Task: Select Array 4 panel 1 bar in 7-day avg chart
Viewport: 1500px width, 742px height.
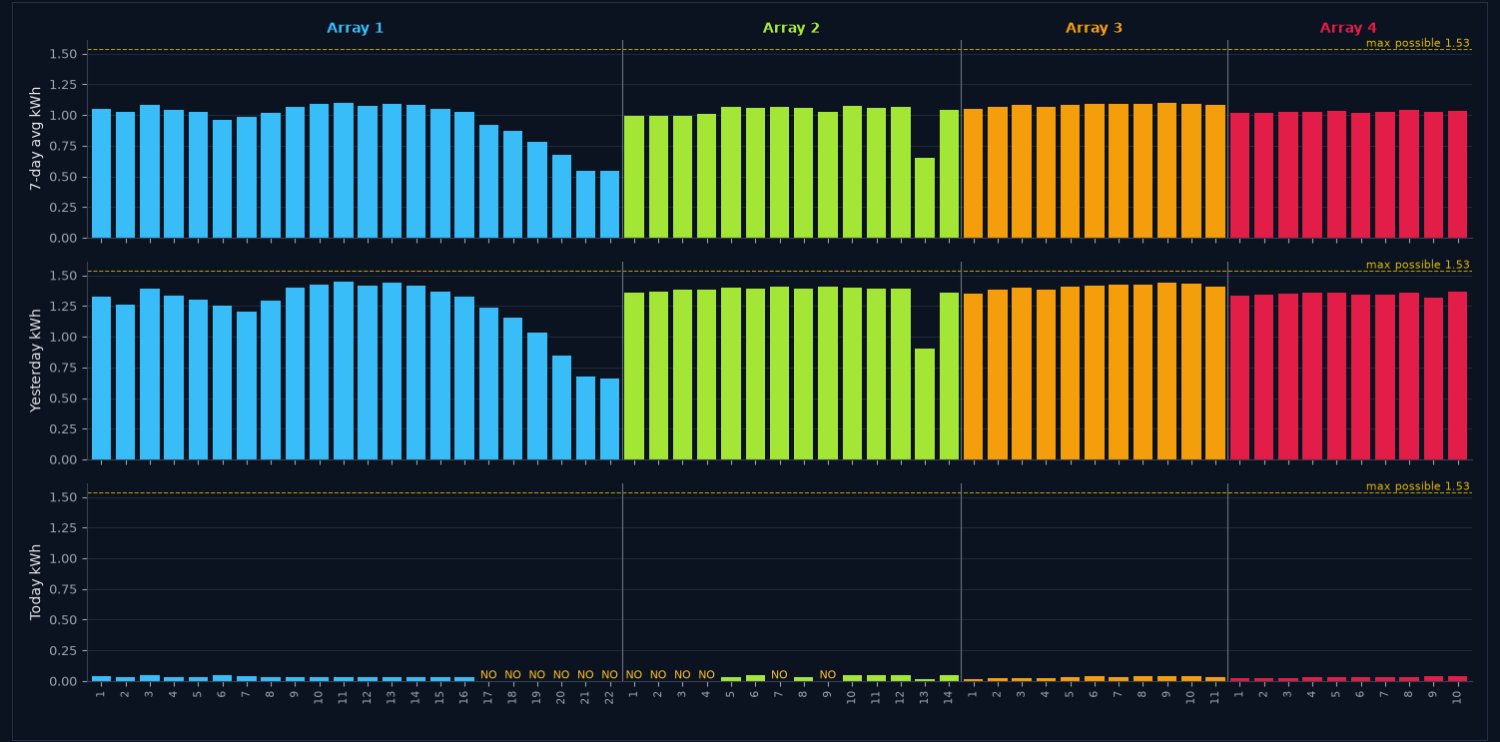Action: click(1239, 176)
